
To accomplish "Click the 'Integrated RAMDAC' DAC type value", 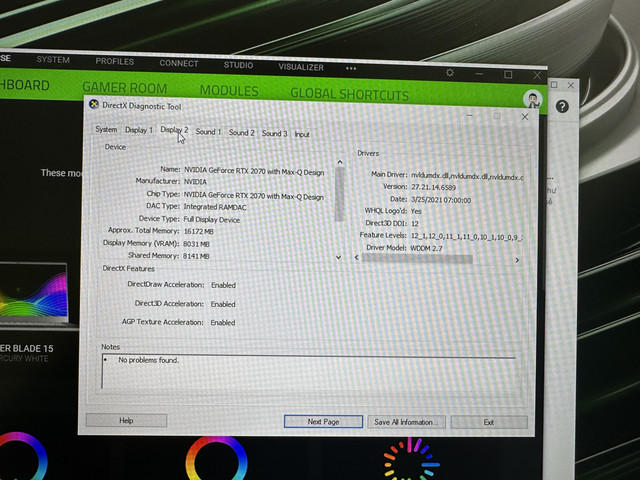I will [x=215, y=207].
